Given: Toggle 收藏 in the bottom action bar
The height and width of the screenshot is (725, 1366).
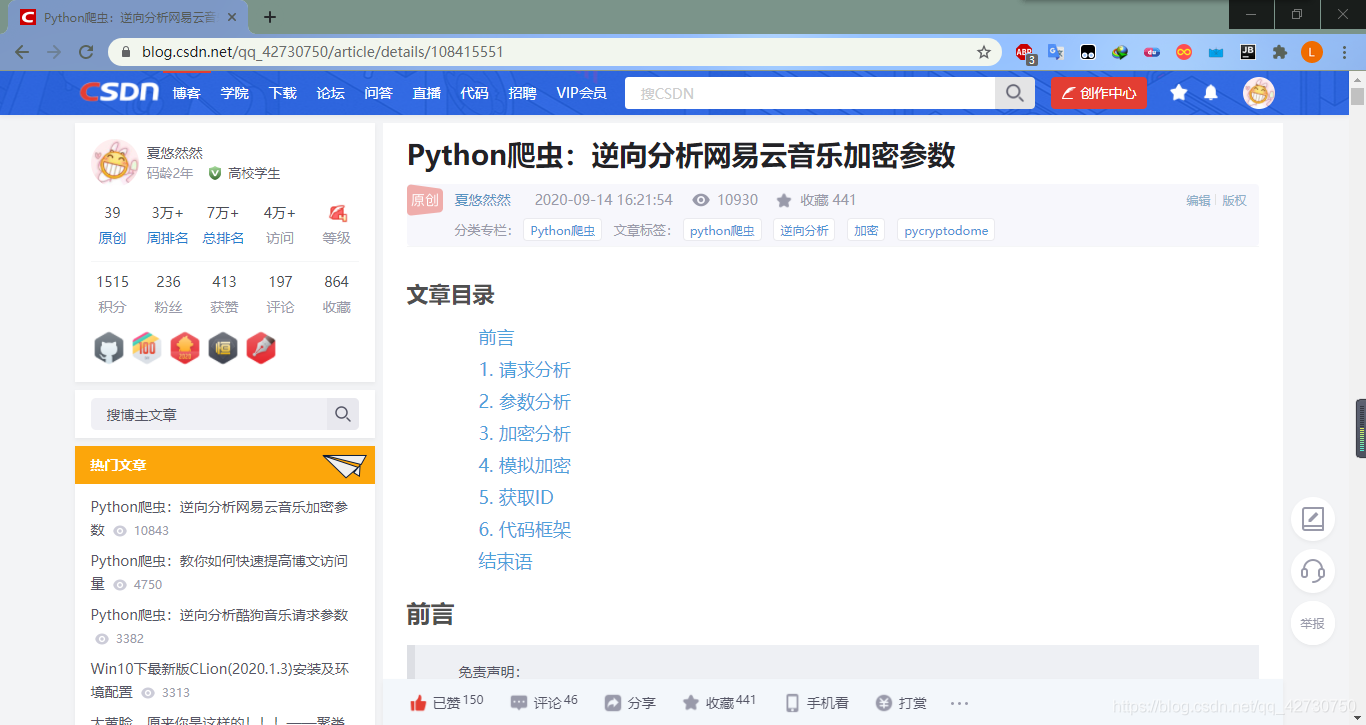Looking at the screenshot, I should coord(719,702).
